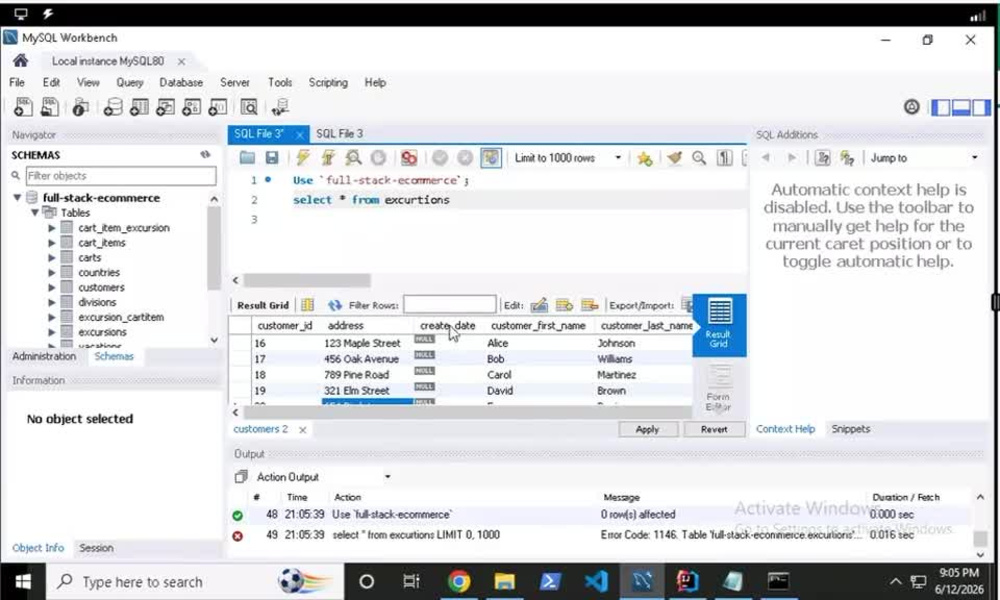Create a new SQL tab icon
The image size is (1000, 600).
tap(23, 107)
